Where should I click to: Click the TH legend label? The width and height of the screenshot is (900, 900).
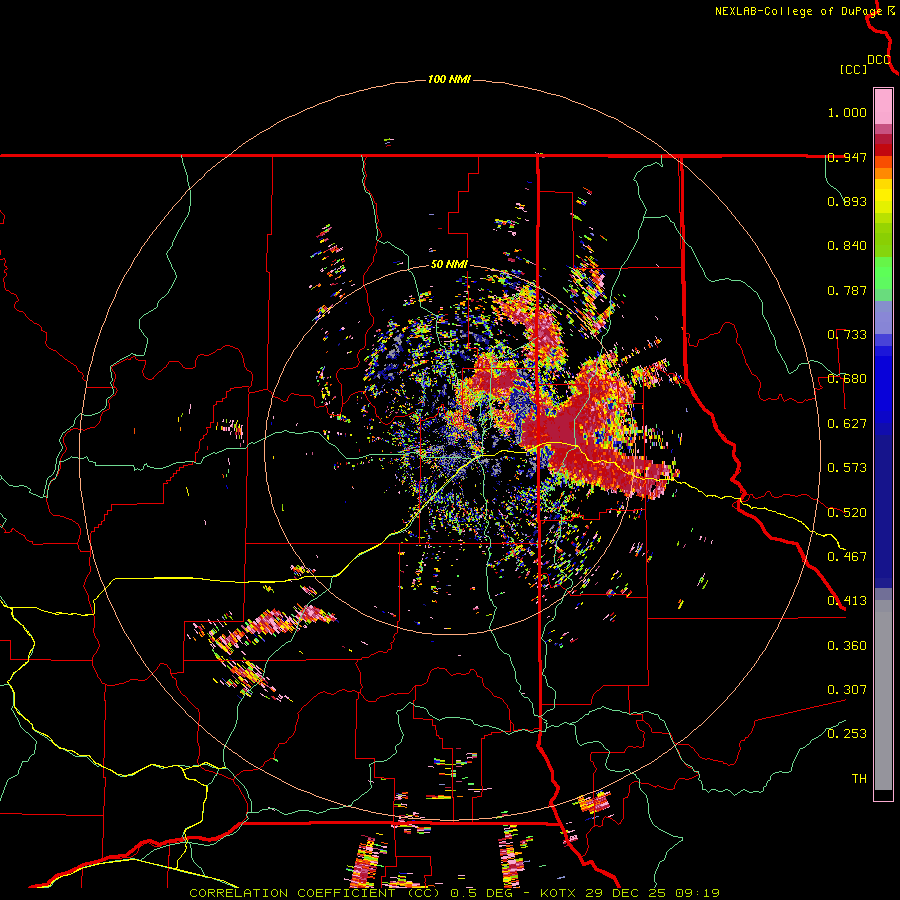pos(859,779)
